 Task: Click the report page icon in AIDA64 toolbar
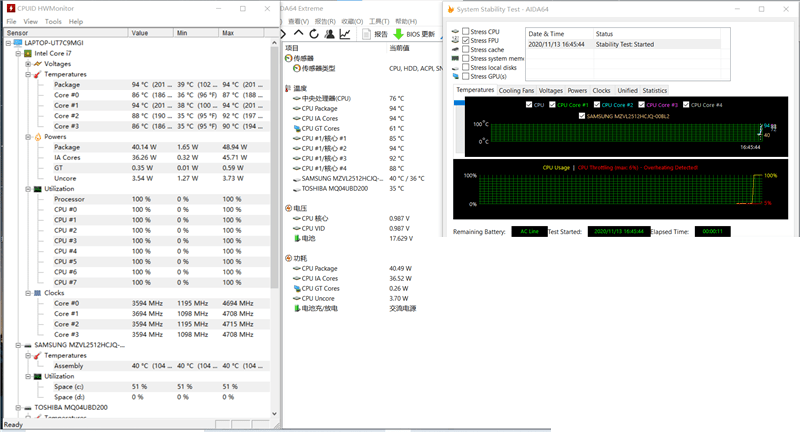[366, 34]
